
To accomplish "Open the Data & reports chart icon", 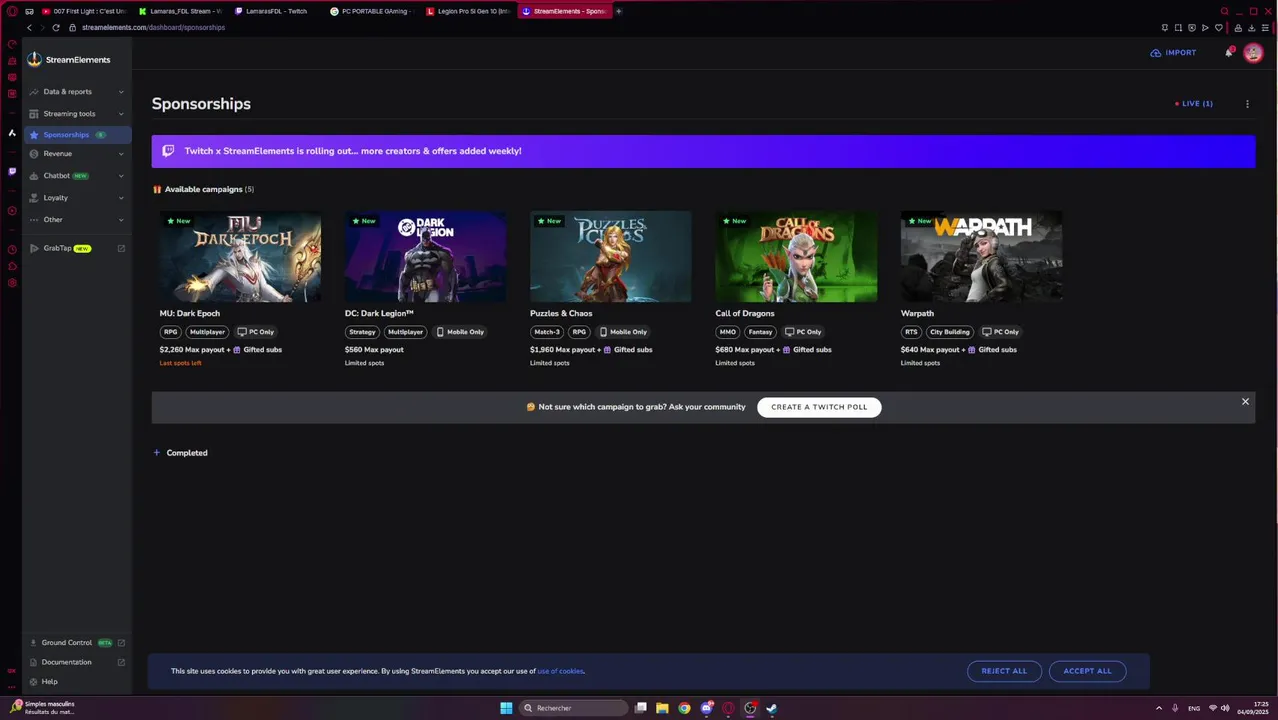I will click(34, 92).
